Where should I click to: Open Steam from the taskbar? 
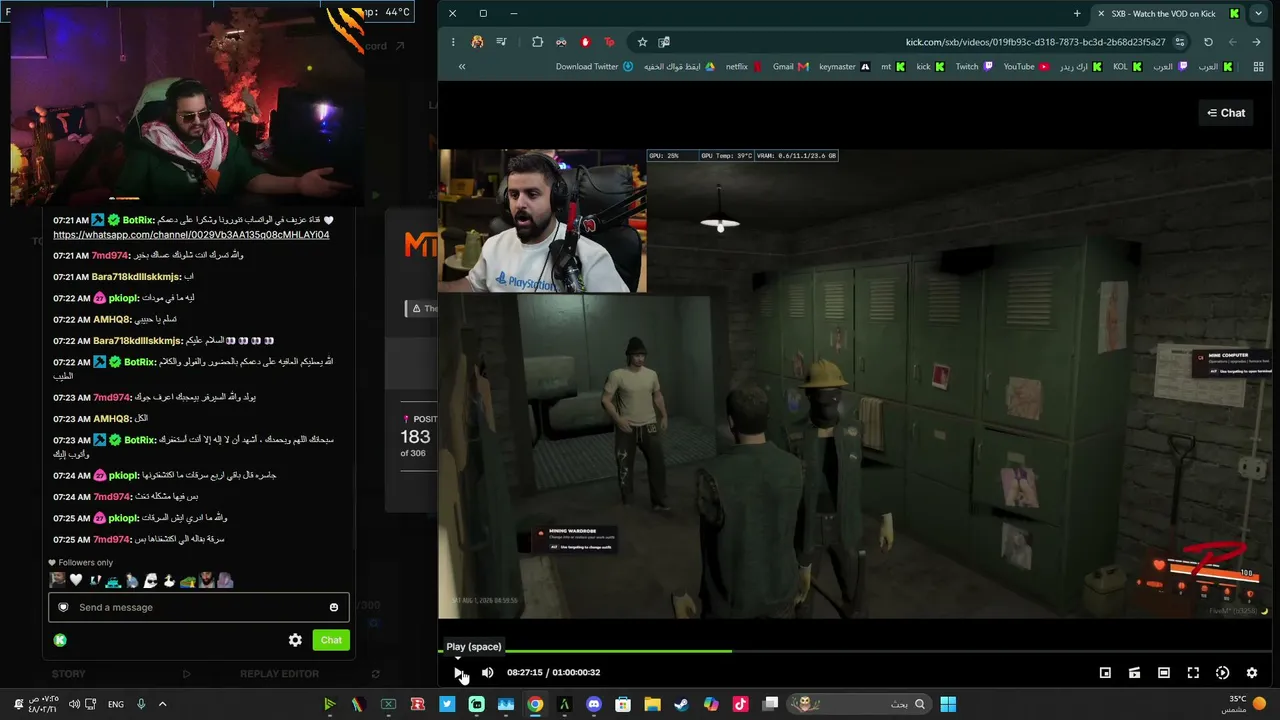click(x=681, y=704)
